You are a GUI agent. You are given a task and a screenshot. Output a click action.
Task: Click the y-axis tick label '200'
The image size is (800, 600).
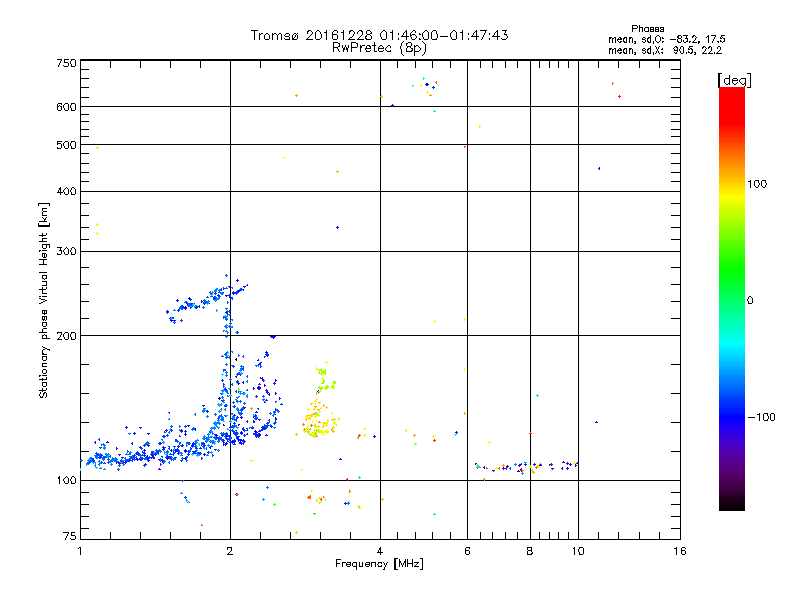[66, 336]
